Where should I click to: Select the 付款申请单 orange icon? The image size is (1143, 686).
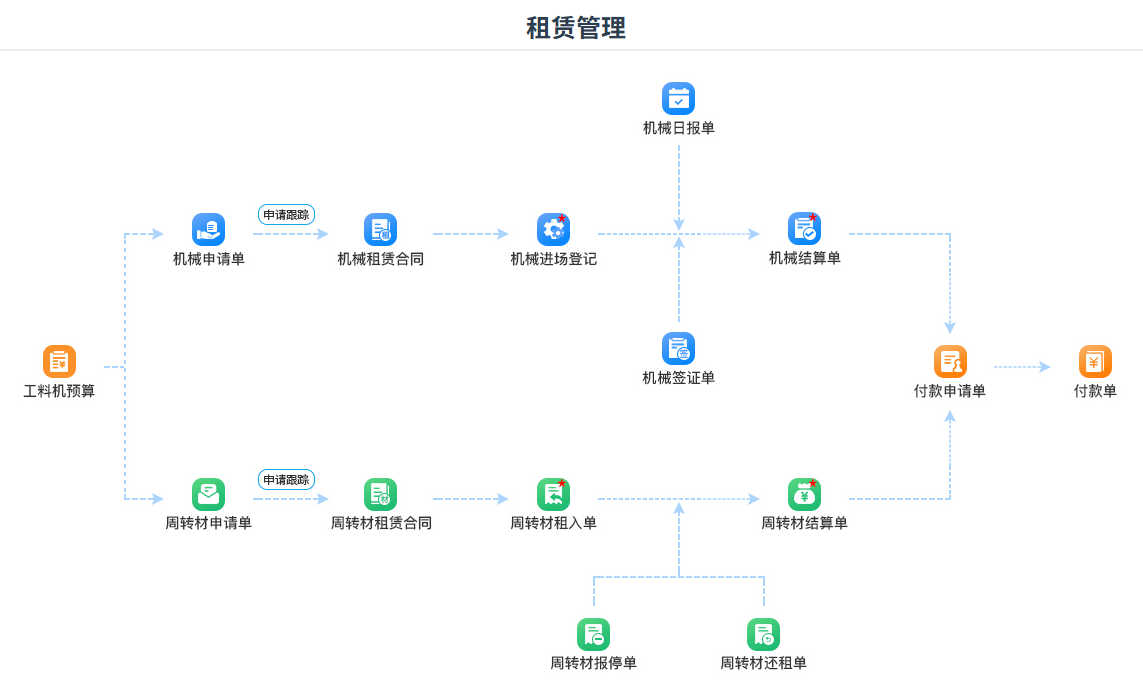point(951,362)
